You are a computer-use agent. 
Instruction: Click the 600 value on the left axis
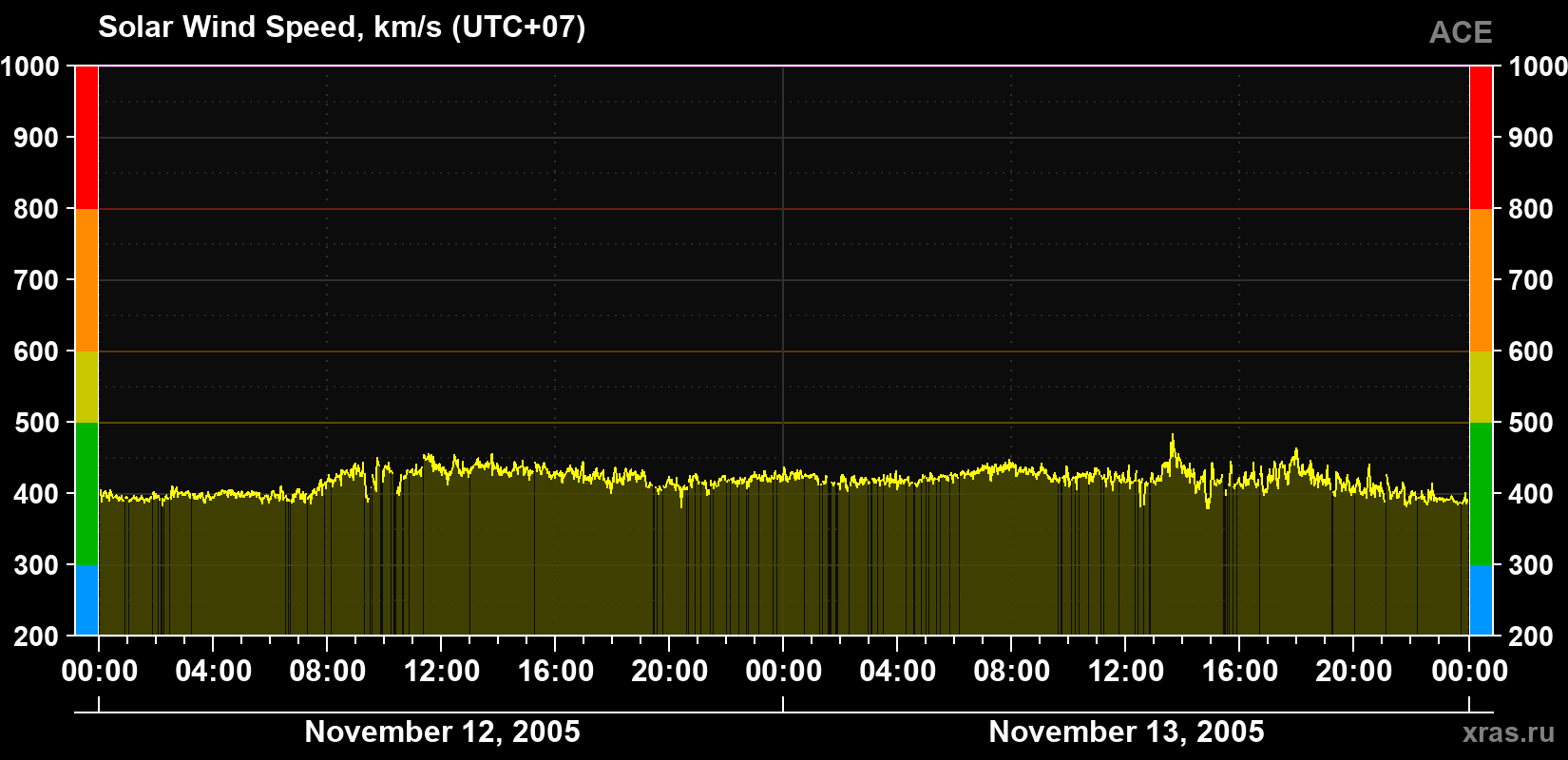point(37,351)
